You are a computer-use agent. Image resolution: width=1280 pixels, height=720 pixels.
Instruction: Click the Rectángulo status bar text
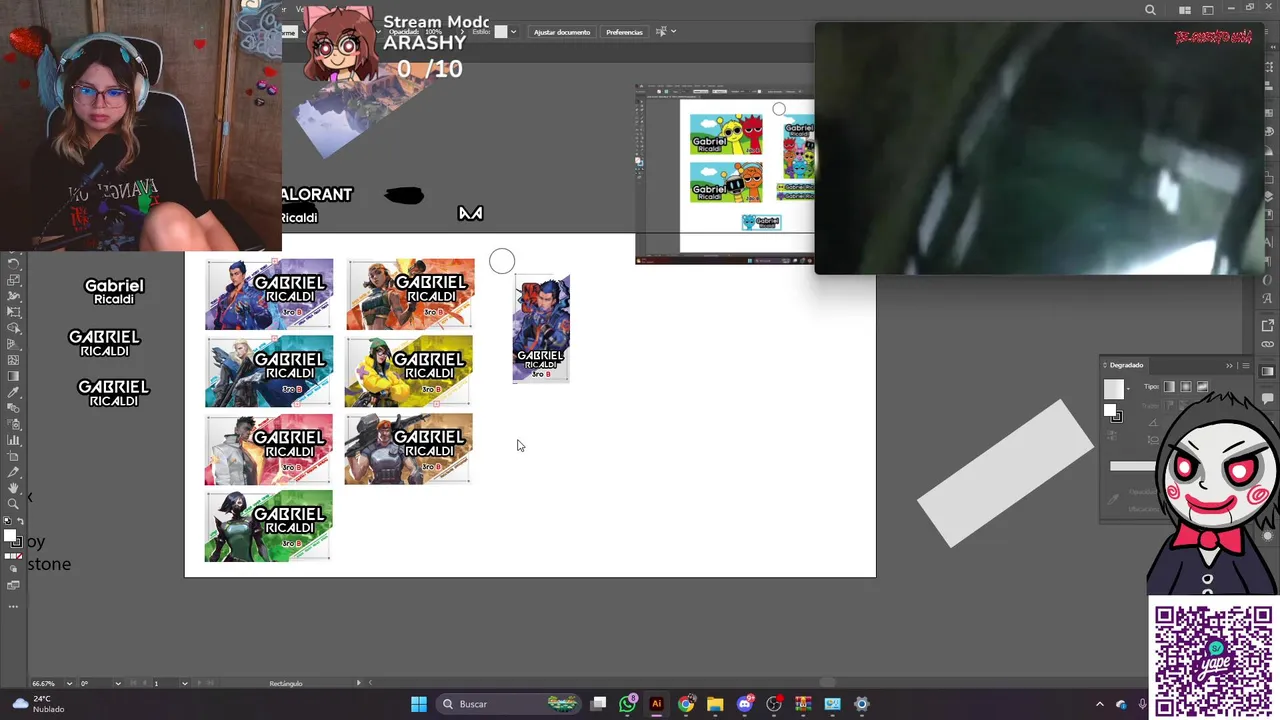286,683
